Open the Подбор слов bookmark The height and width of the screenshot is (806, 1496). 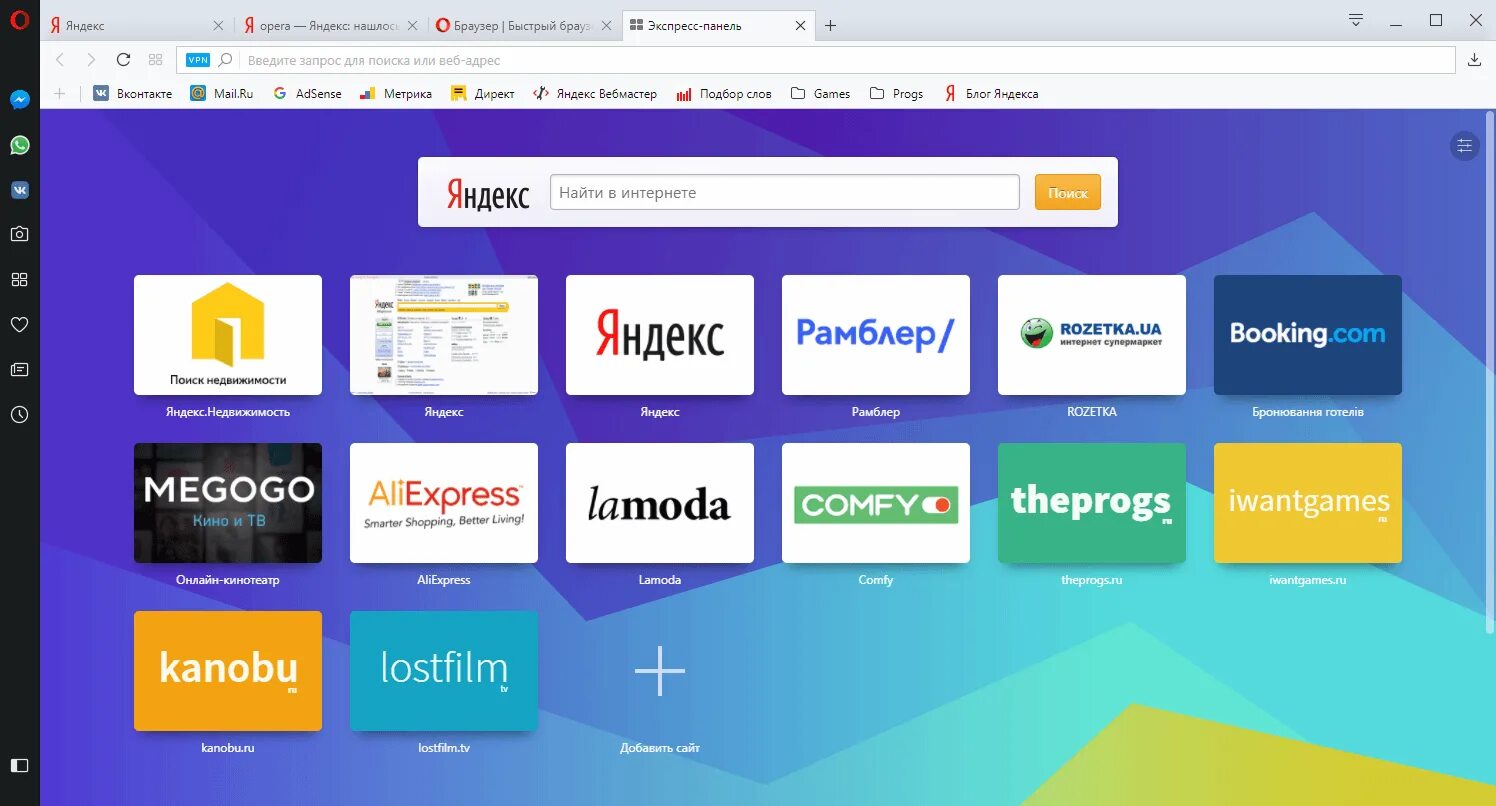pyautogui.click(x=724, y=93)
